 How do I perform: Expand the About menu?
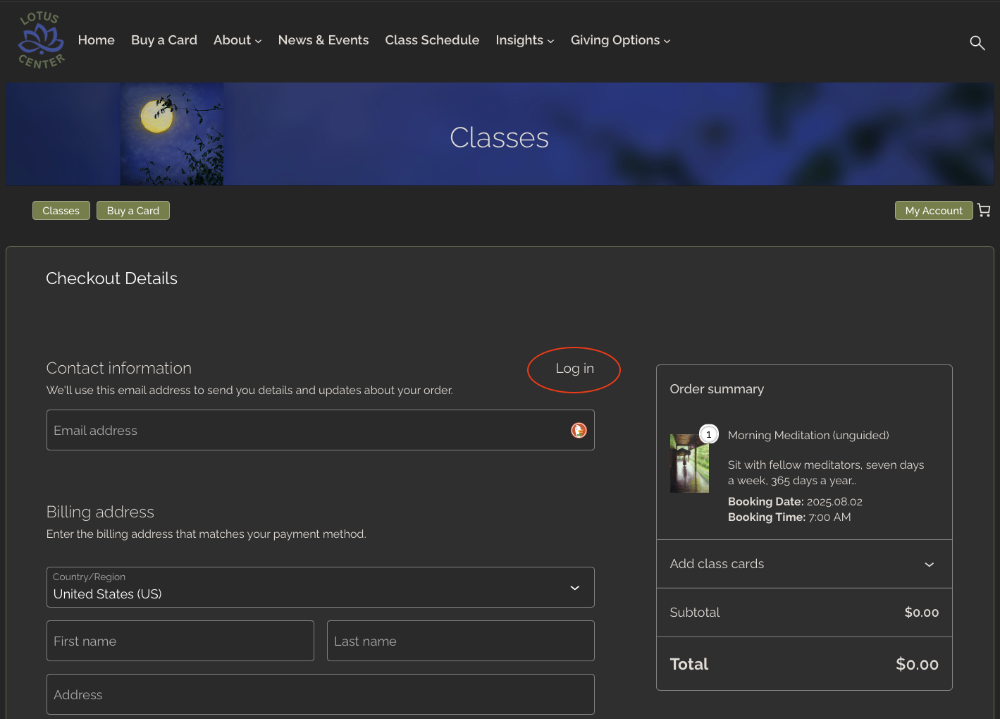[237, 40]
